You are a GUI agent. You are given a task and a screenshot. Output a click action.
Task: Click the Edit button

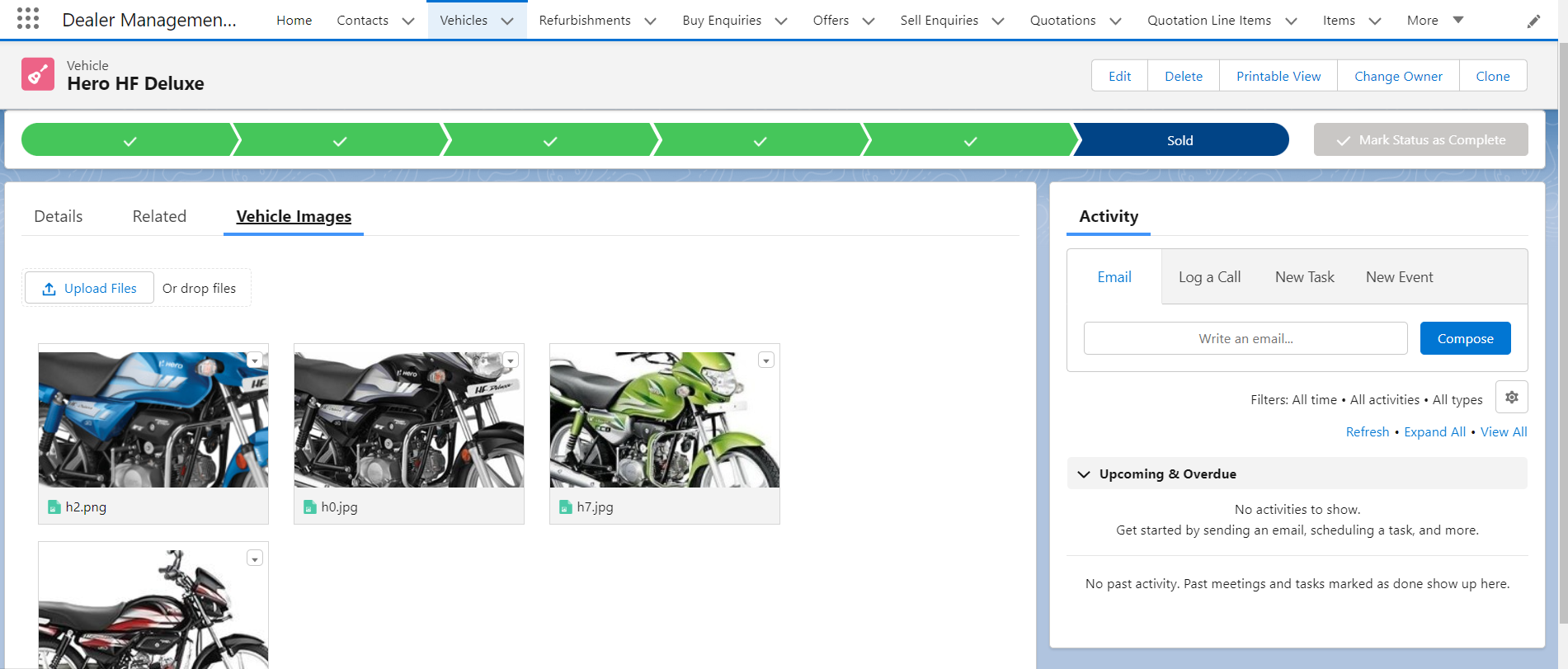coord(1119,76)
